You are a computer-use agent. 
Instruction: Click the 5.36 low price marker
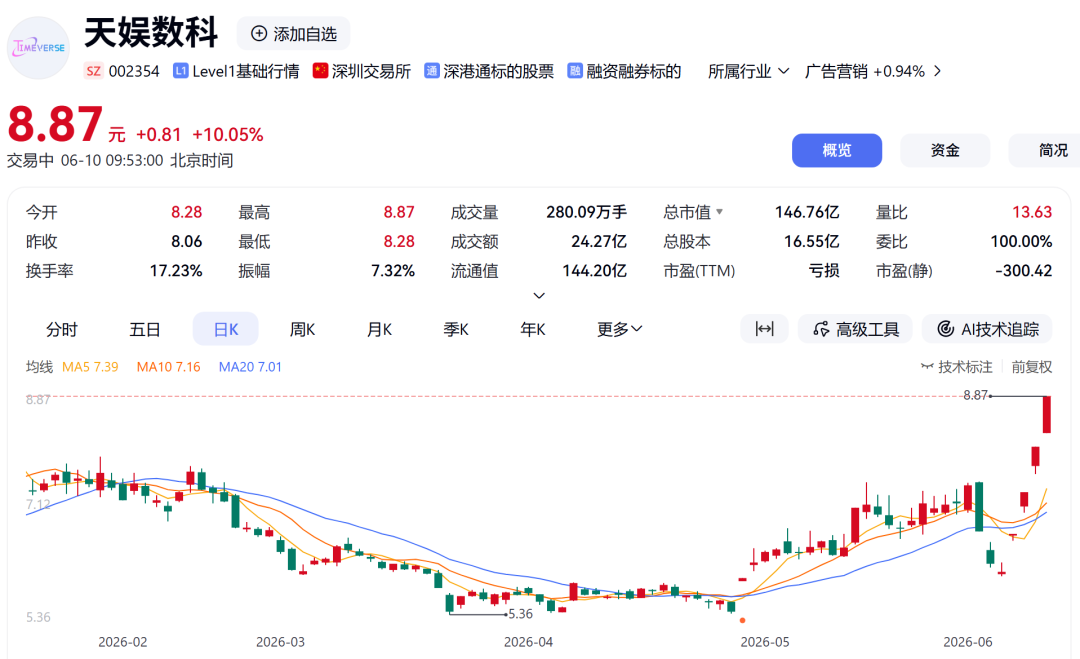520,614
